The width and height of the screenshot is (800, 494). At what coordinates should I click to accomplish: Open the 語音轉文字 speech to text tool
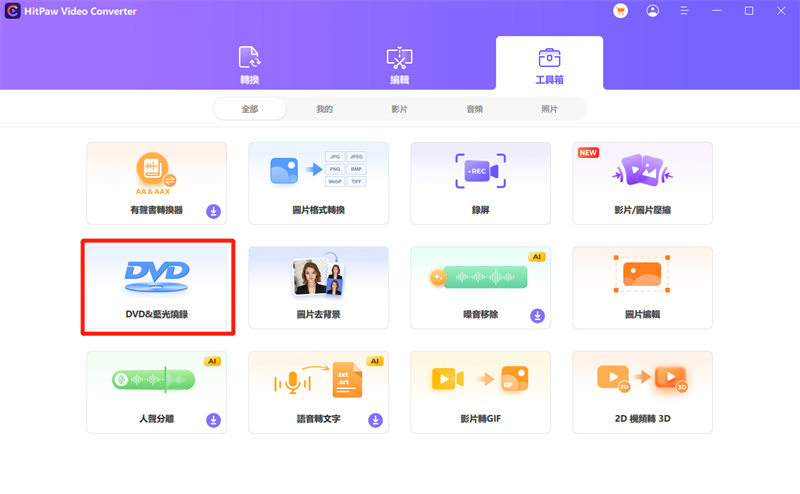pos(318,392)
